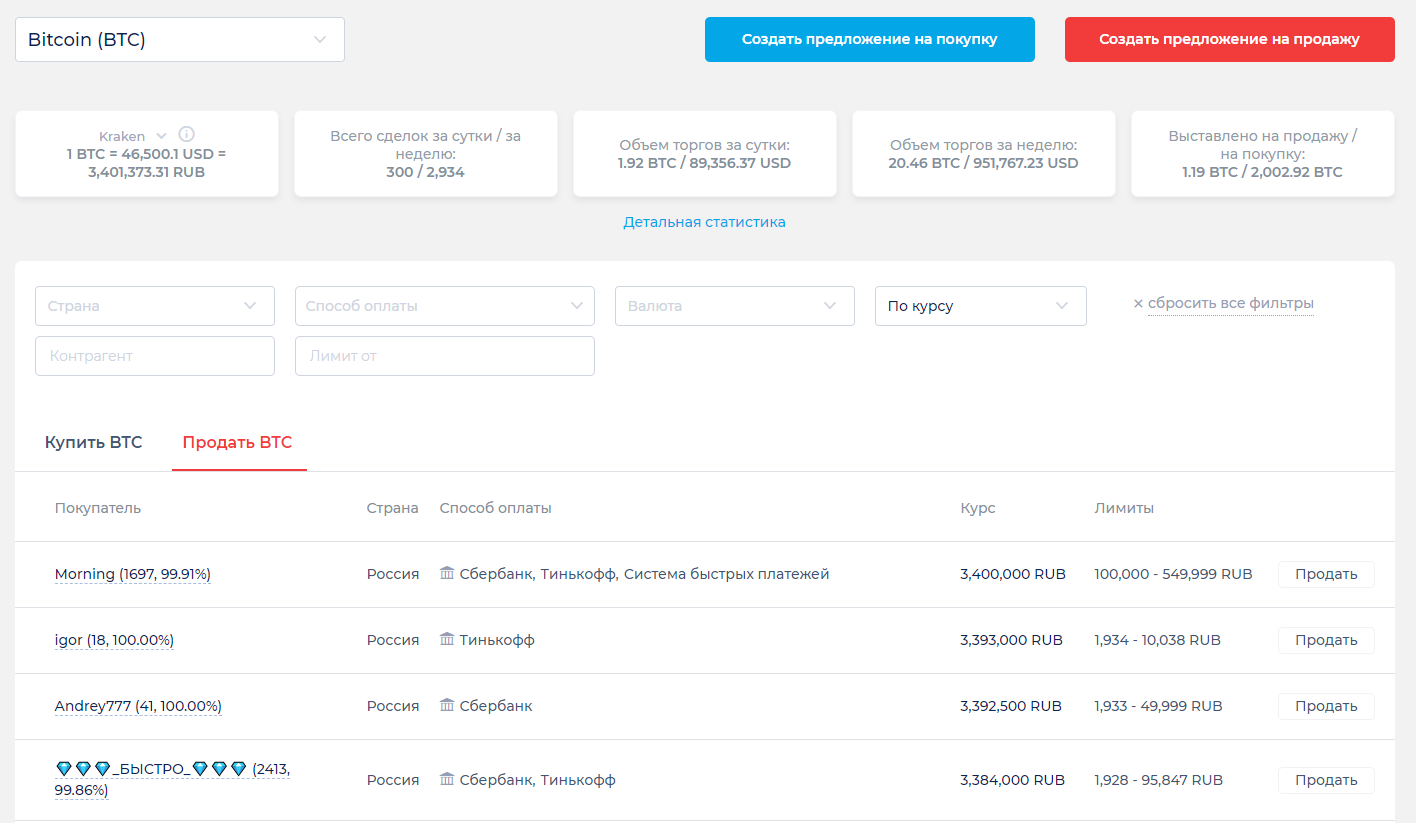This screenshot has width=1416, height=823.
Task: Click the 3,392,500 RUB rate value
Action: [x=1011, y=706]
